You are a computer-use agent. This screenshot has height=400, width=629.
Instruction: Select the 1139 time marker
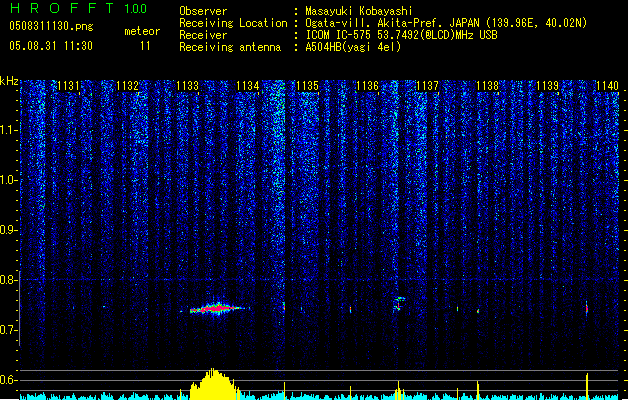(548, 86)
